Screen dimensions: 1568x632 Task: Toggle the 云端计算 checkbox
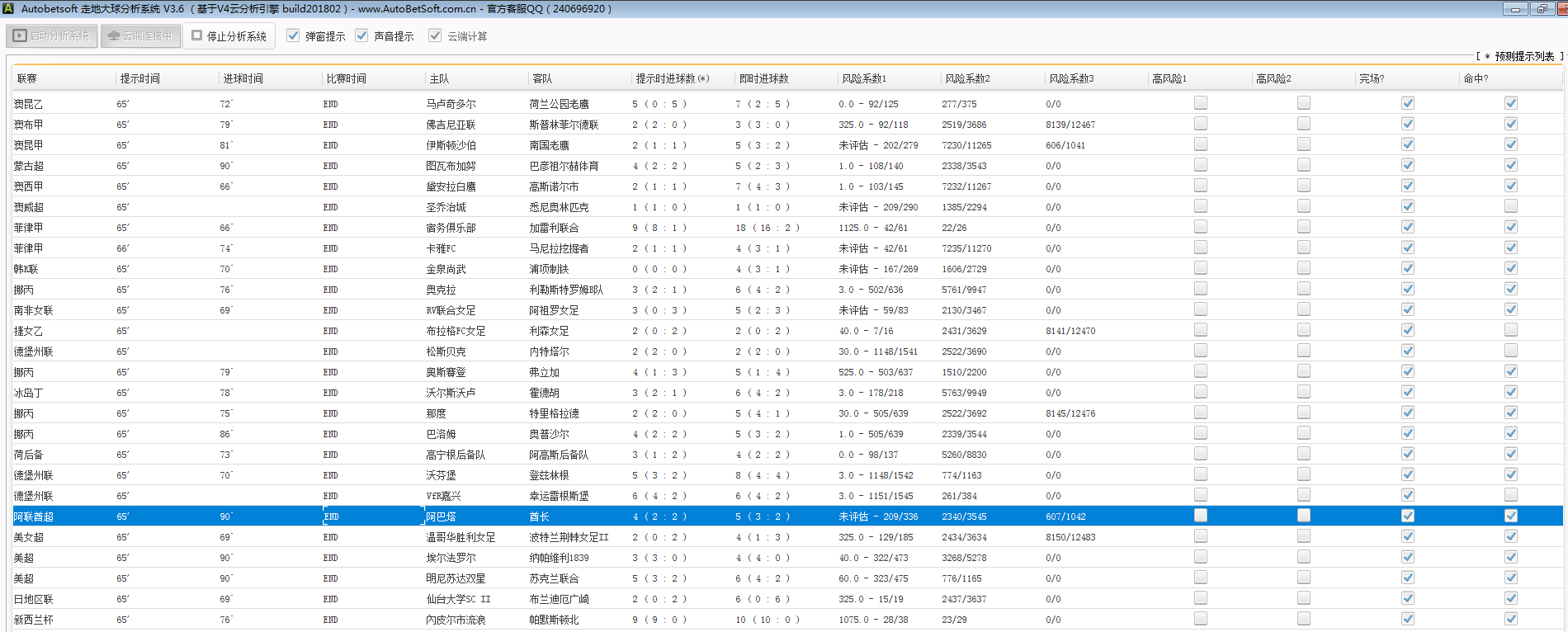tap(435, 36)
